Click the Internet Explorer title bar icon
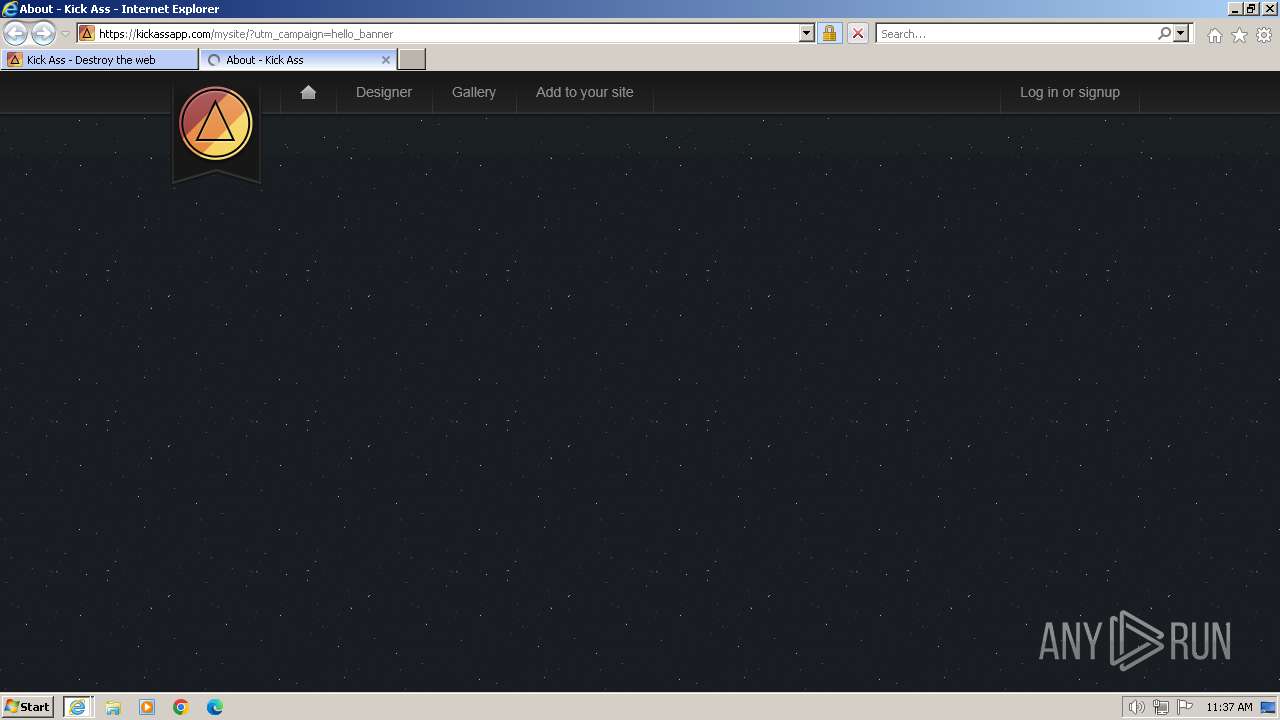This screenshot has height=720, width=1280. pyautogui.click(x=10, y=9)
